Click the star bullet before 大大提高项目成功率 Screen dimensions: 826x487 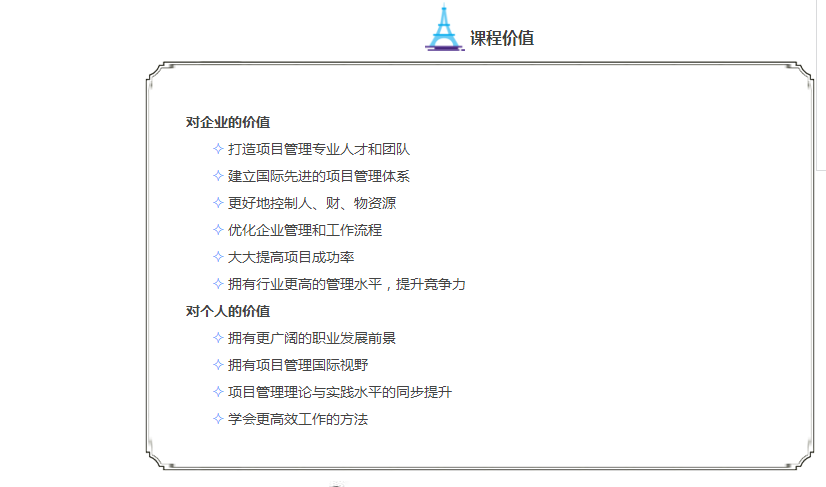218,257
